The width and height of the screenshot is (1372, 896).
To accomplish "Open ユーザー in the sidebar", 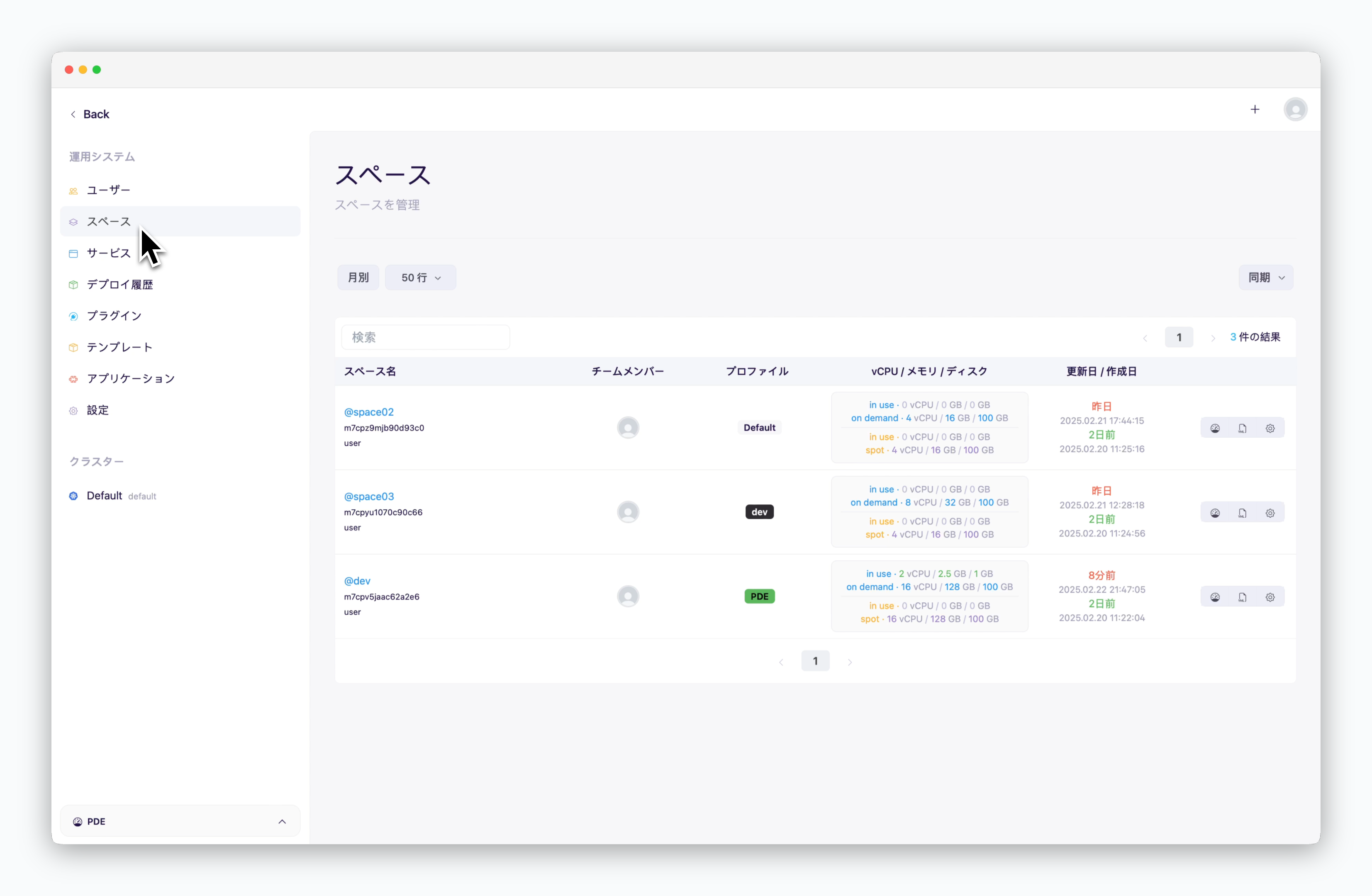I will tap(180, 190).
